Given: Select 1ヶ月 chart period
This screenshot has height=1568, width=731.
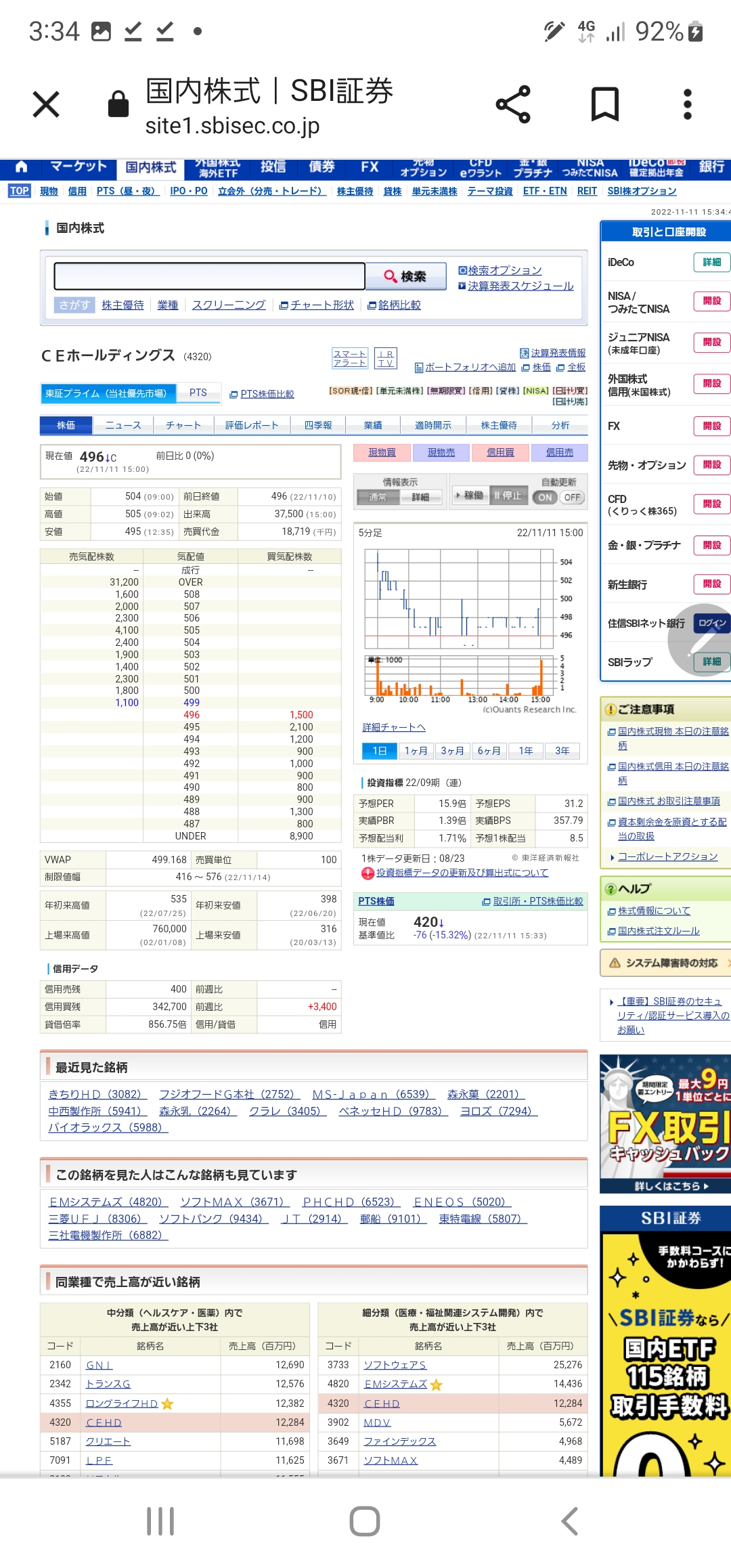Looking at the screenshot, I should 416,751.
